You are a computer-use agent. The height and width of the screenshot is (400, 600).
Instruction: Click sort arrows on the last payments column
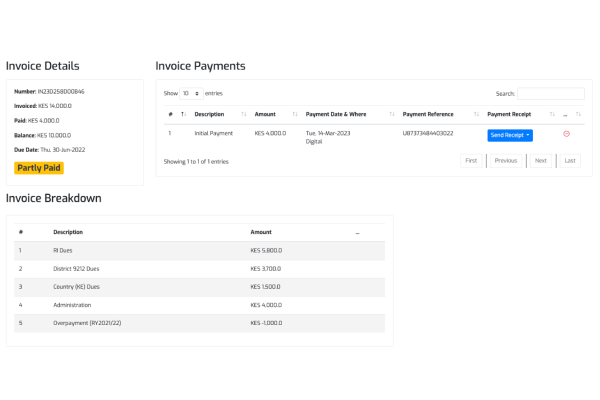(578, 114)
